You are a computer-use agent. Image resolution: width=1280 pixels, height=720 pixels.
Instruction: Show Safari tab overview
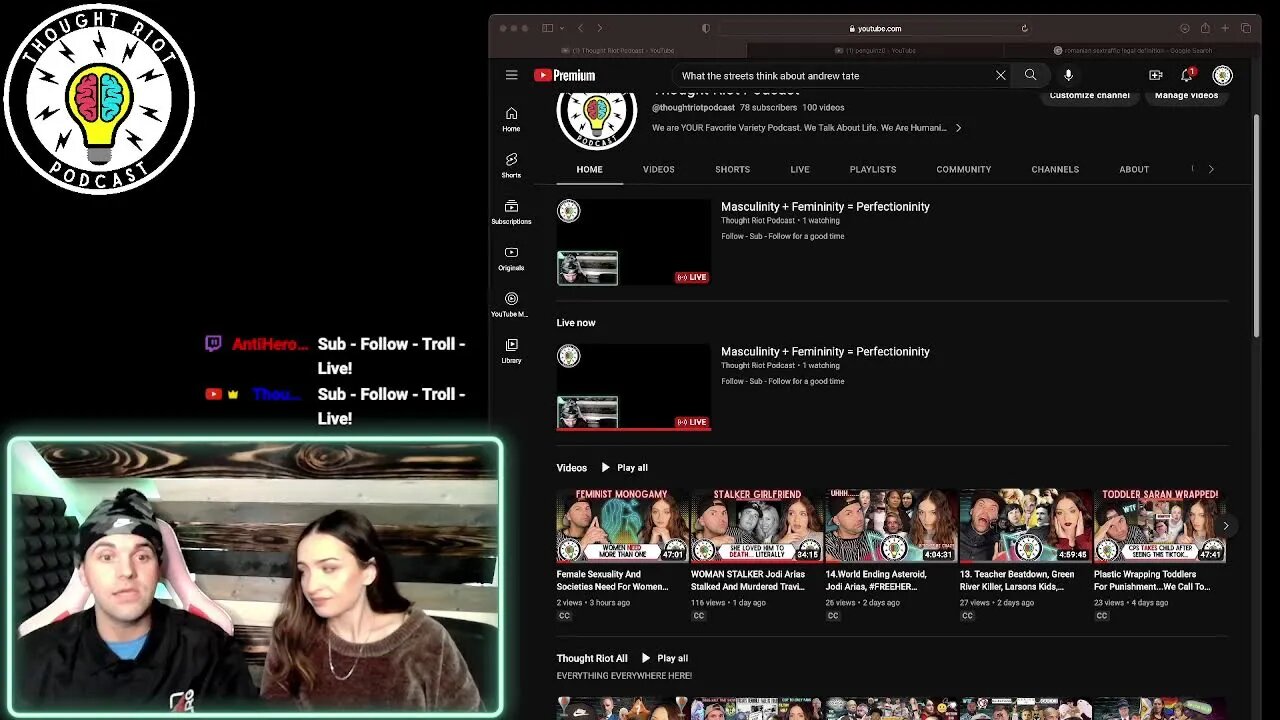coord(1245,28)
